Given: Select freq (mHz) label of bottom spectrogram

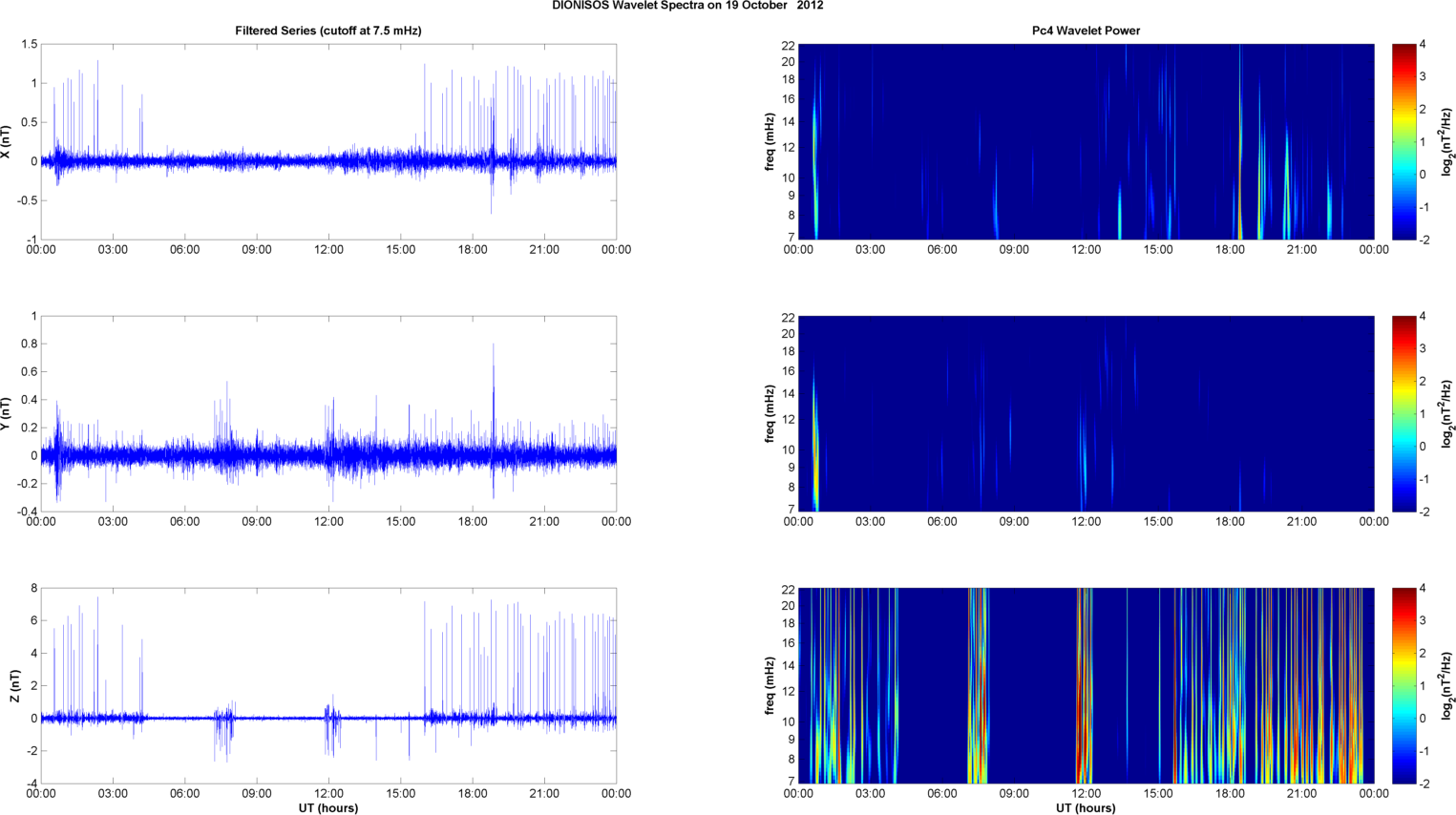Looking at the screenshot, I should tap(770, 686).
